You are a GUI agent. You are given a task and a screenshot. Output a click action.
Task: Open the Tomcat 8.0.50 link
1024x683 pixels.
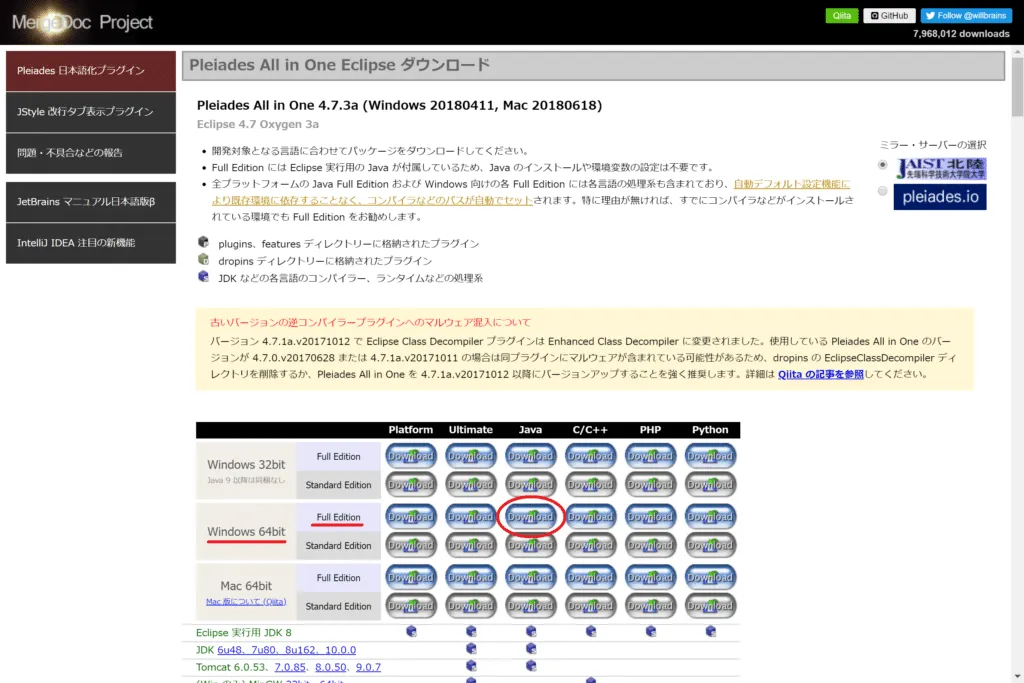[x=330, y=667]
